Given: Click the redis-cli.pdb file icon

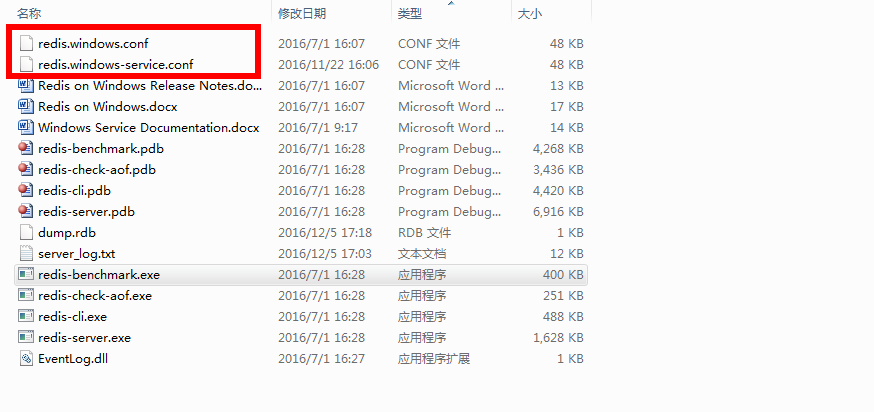Looking at the screenshot, I should tap(26, 191).
